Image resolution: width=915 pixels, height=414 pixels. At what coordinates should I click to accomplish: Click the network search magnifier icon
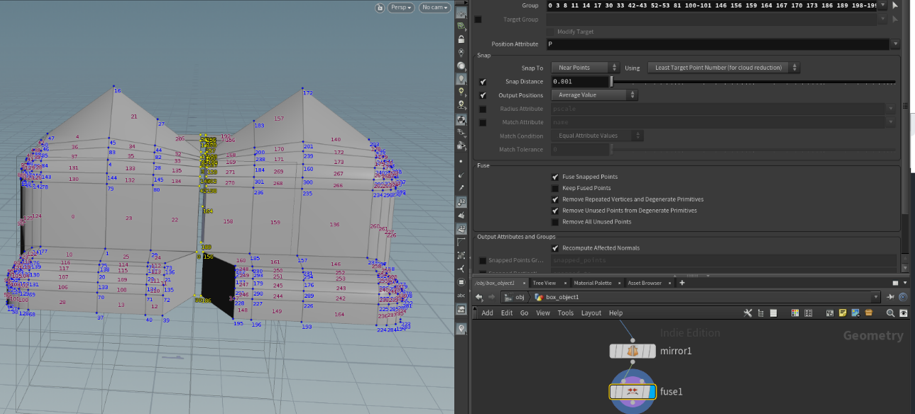(x=889, y=313)
